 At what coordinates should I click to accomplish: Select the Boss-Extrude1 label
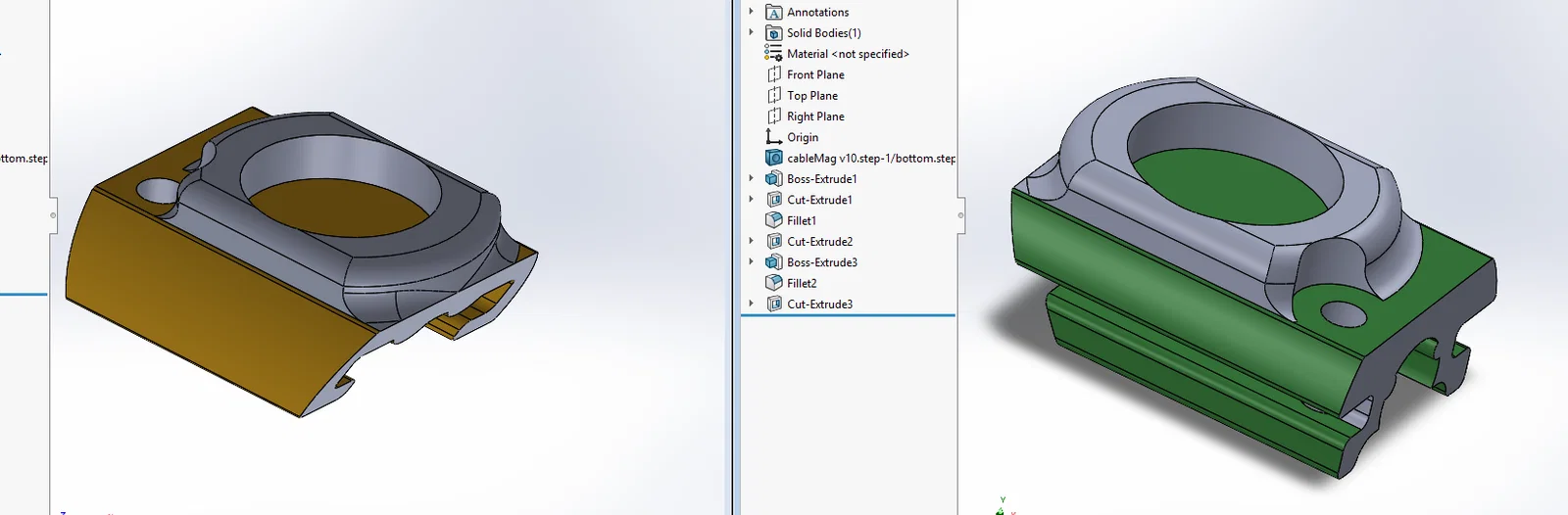coord(822,179)
